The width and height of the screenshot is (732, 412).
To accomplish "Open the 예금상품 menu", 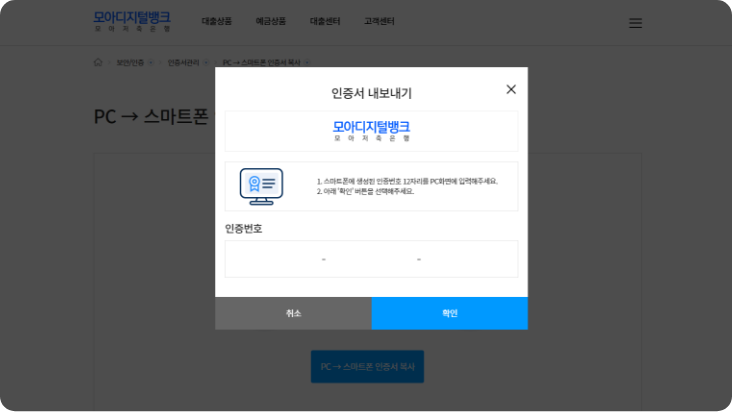I will point(271,21).
